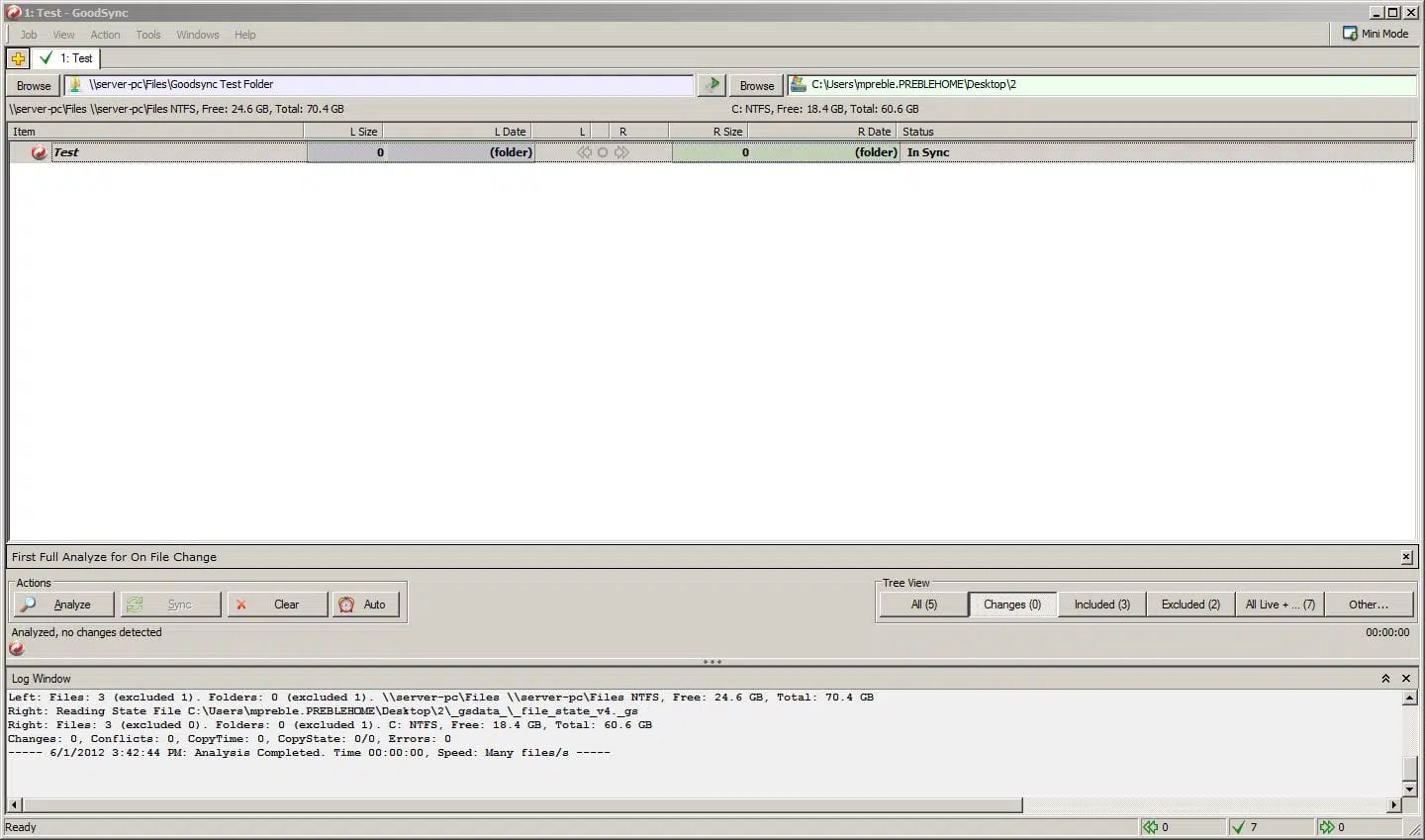Screen dimensions: 1425x840
Task: Click the '00:00:00' elapsed time text
Action: point(1387,632)
